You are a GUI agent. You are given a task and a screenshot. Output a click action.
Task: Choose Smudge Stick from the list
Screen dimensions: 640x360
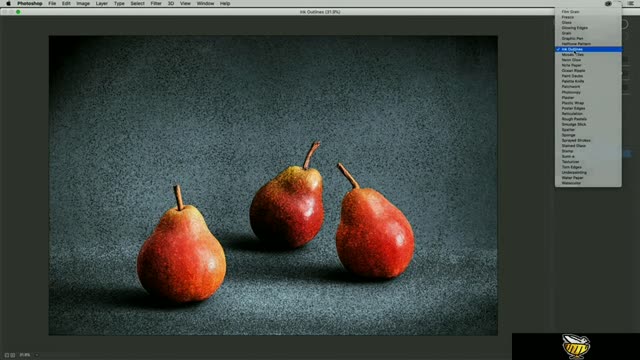click(x=588, y=124)
